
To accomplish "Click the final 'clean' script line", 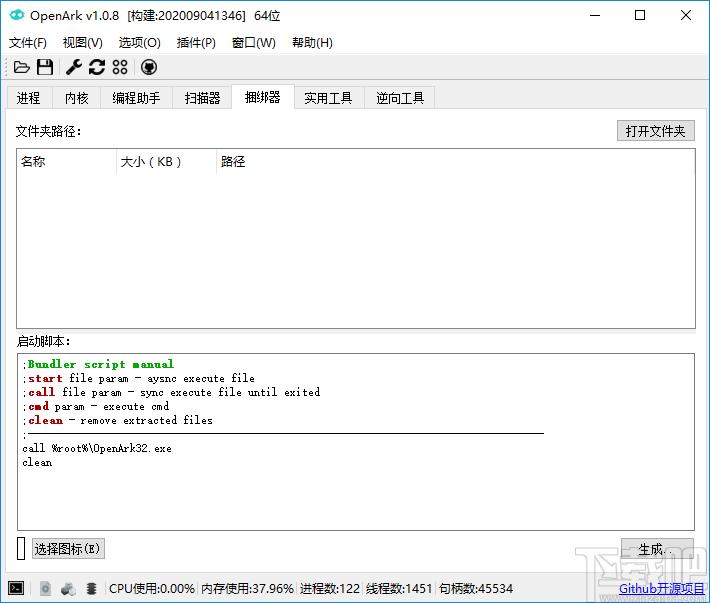I will click(37, 463).
